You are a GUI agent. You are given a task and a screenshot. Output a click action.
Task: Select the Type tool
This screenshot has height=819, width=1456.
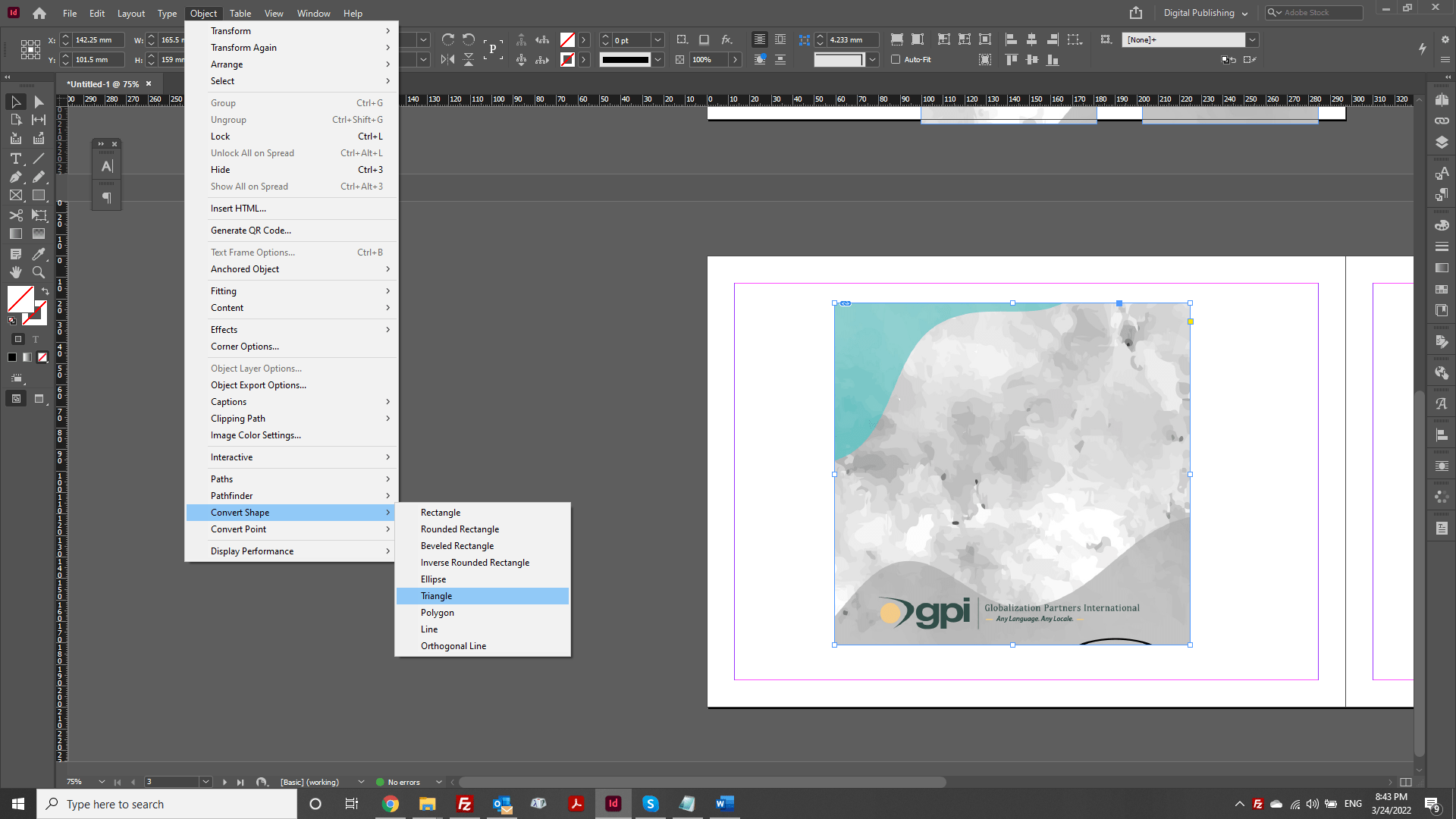15,158
